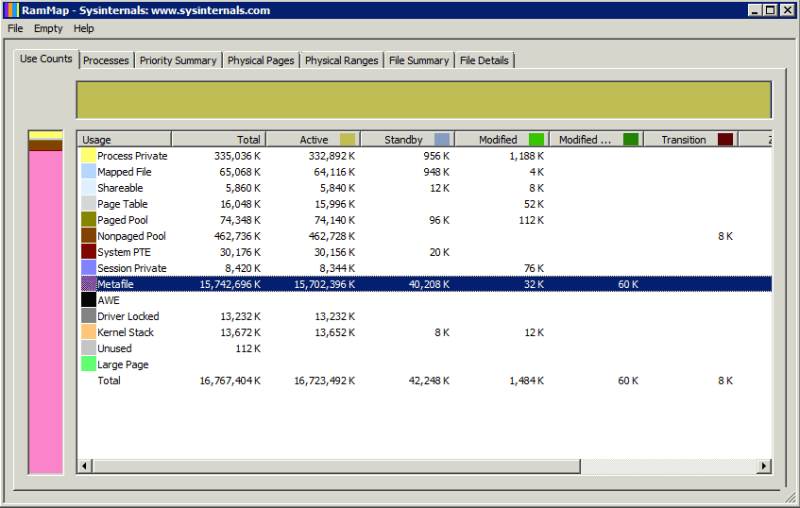
Task: Click the 462,736 K Nonpaged Pool total
Action: tap(237, 236)
